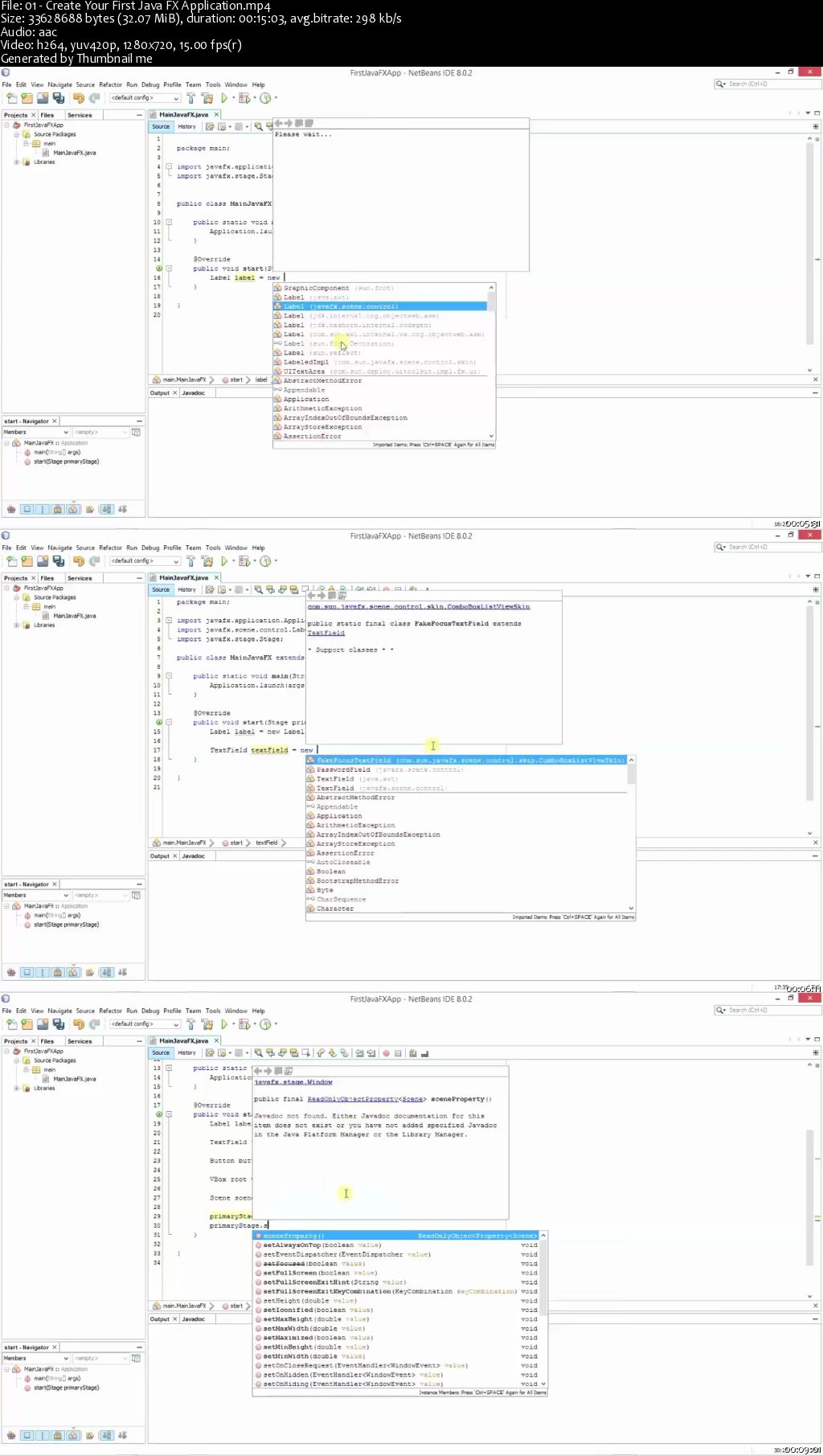Open TextField link below FakeFocusTextField declaration
823x1456 pixels.
326,633
